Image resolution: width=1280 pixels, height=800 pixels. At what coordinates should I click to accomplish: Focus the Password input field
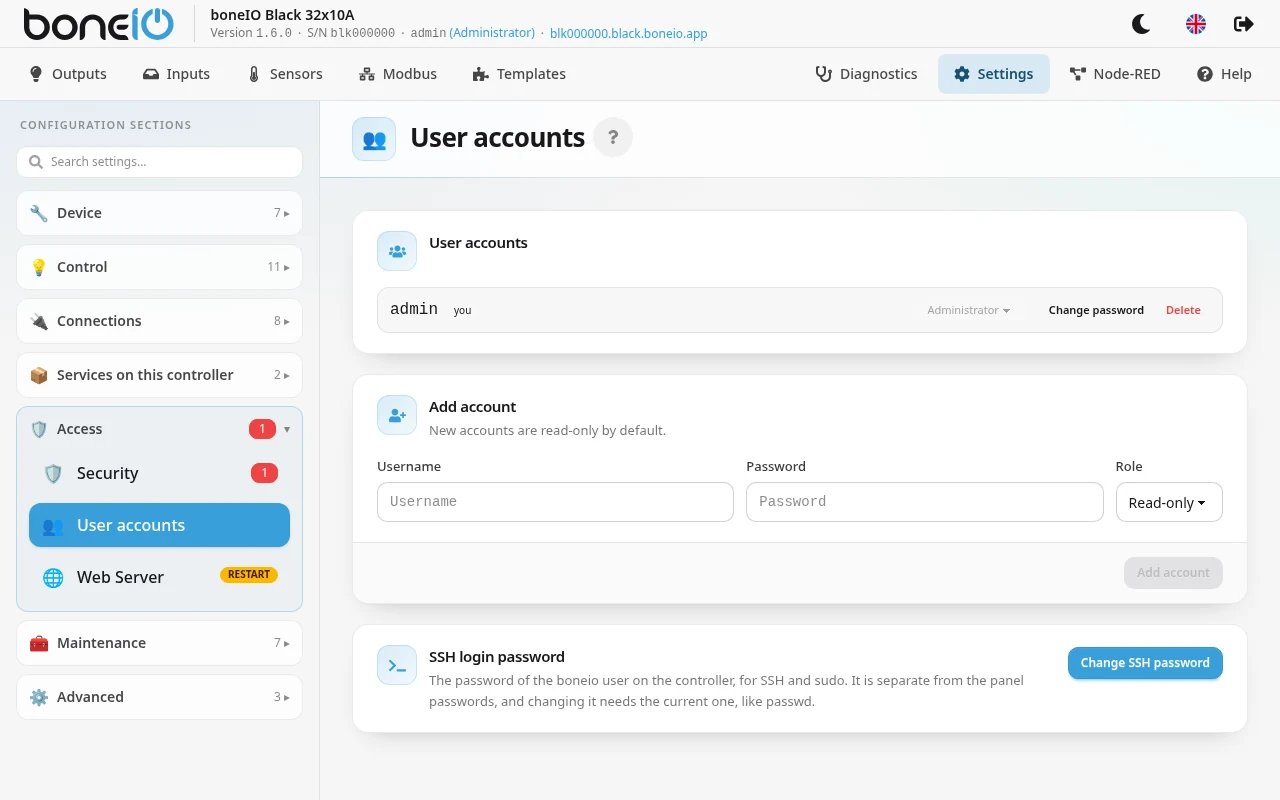coord(925,502)
